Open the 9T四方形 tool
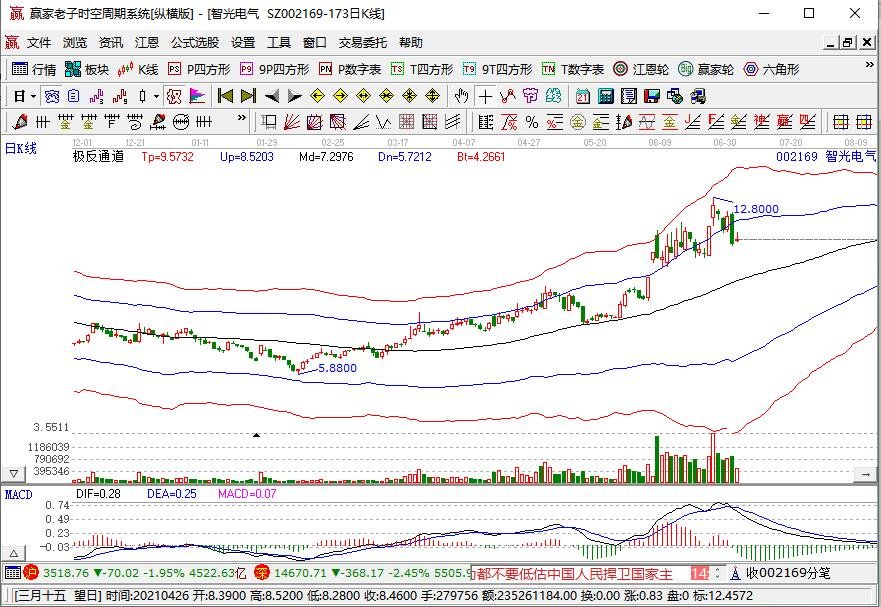The image size is (881, 607). (x=497, y=69)
